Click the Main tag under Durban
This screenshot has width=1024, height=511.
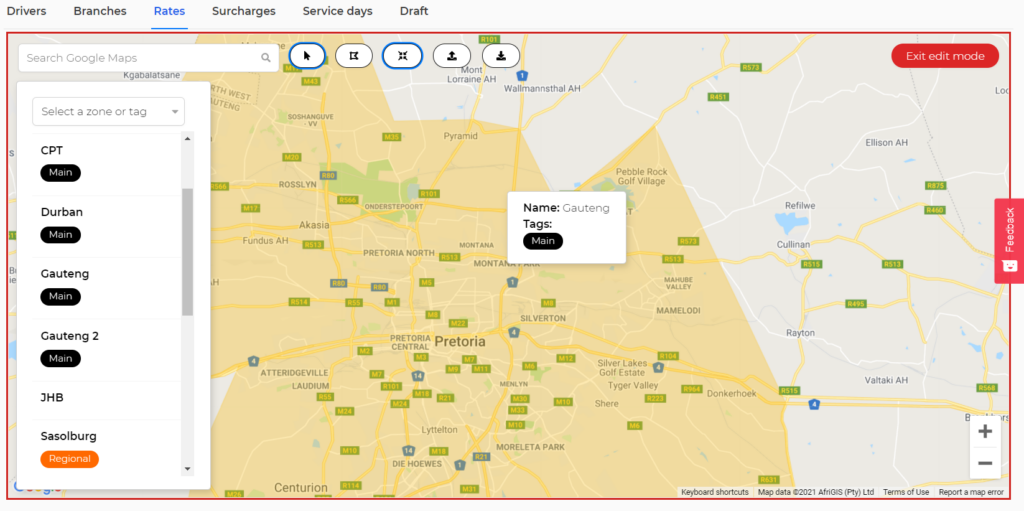(61, 235)
